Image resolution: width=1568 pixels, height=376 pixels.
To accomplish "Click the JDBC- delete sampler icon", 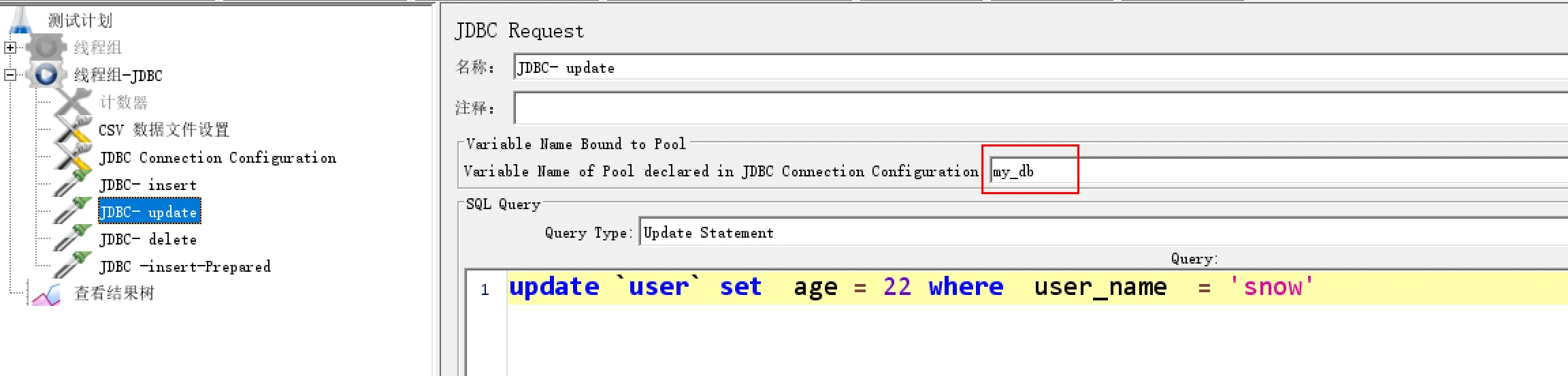I will pyautogui.click(x=73, y=238).
